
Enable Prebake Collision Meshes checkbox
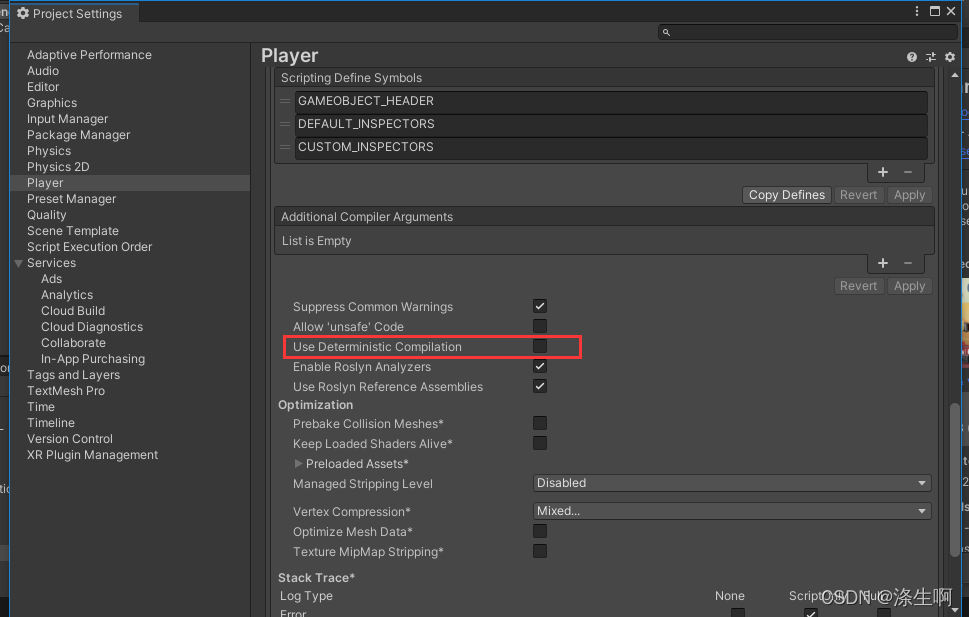pyautogui.click(x=540, y=423)
